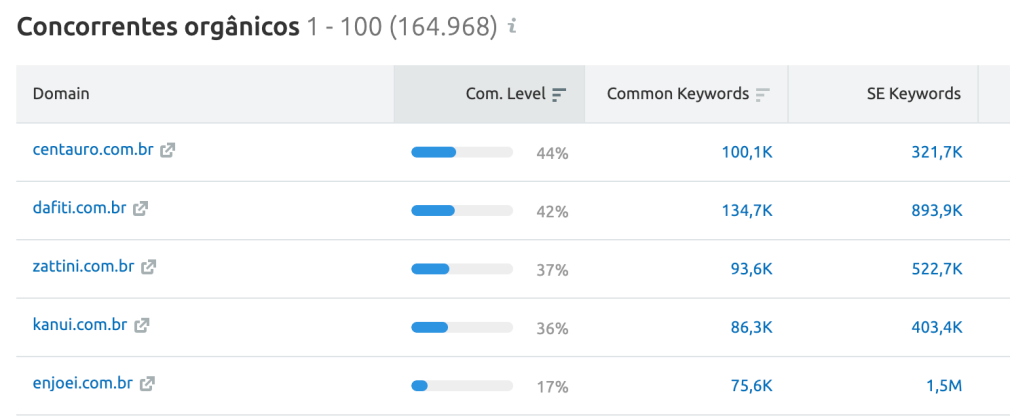Open external link icon next to zattini.com.br
Screen dimensions: 1010x419
click(149, 267)
